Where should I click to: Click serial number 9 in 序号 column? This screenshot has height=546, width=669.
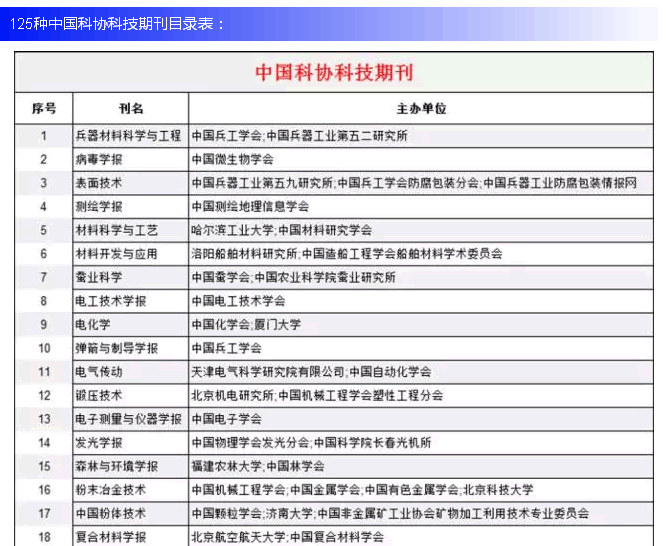(44, 325)
